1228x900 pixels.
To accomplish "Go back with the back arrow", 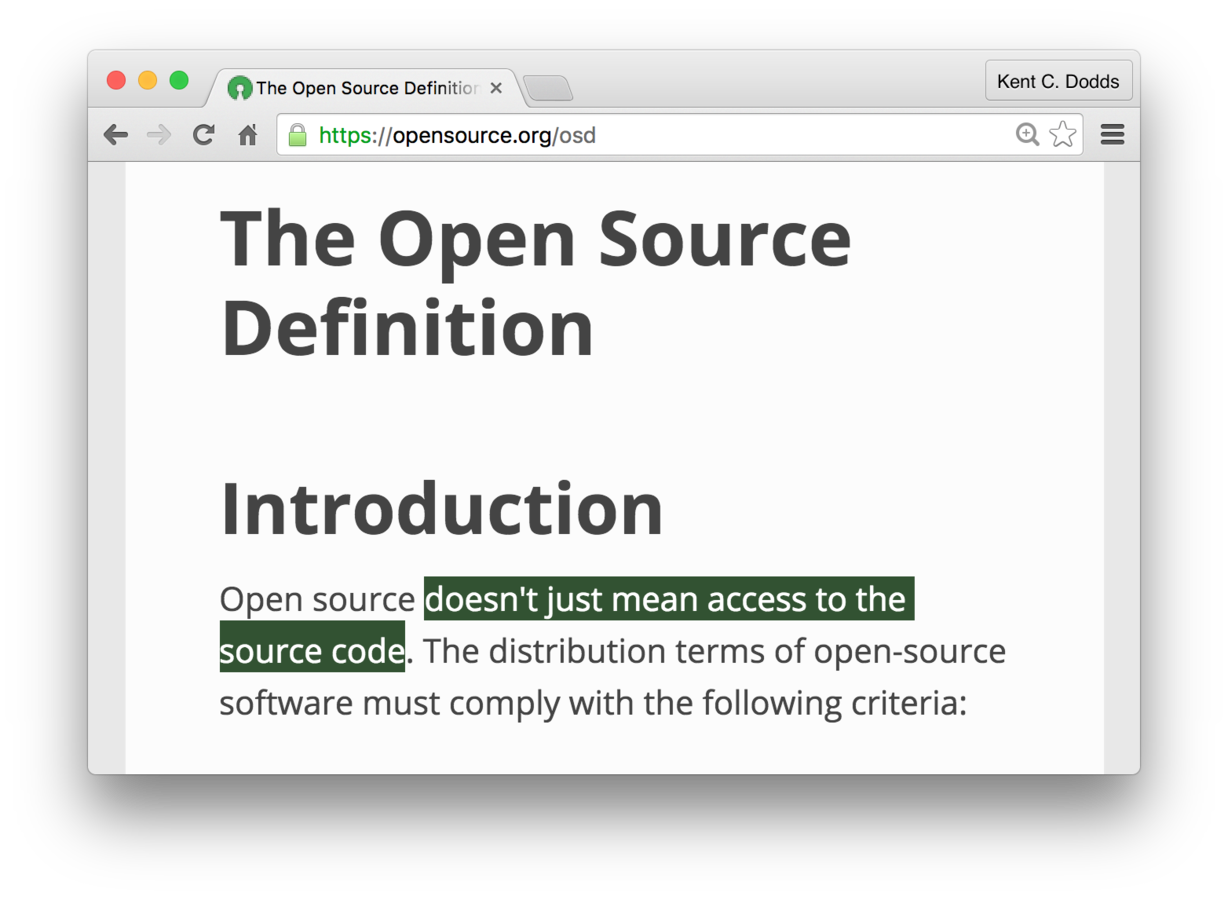I will [116, 135].
